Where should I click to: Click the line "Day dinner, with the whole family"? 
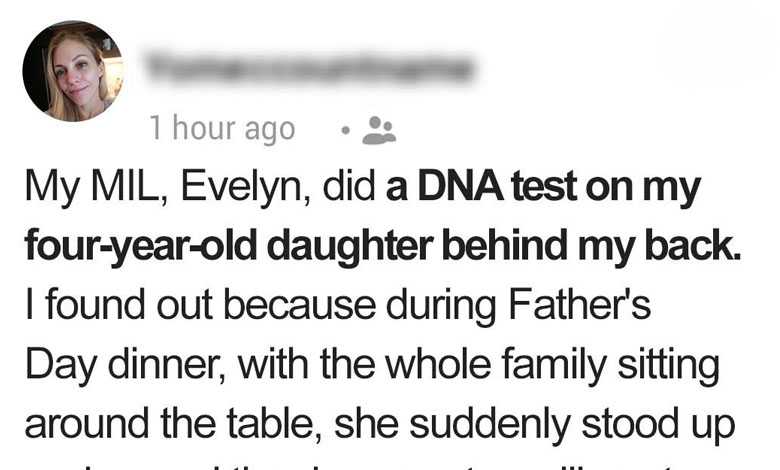click(x=370, y=367)
